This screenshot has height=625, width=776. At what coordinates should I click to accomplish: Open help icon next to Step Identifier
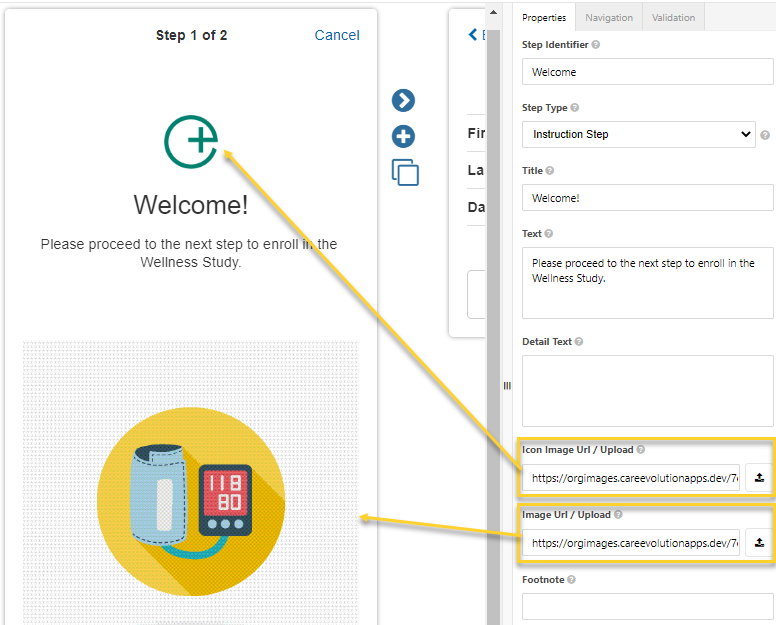(596, 45)
